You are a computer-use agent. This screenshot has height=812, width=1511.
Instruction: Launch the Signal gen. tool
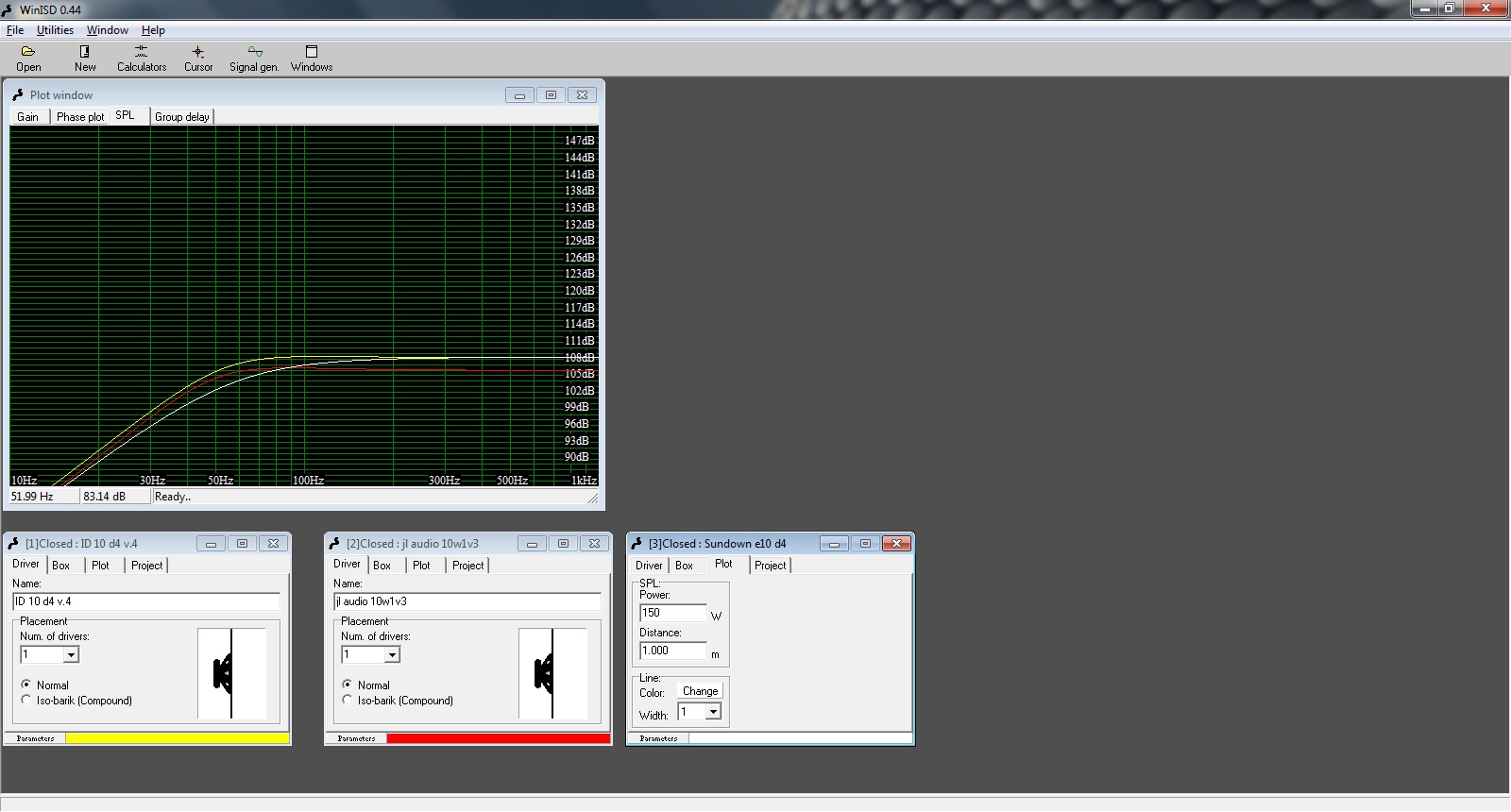click(254, 58)
